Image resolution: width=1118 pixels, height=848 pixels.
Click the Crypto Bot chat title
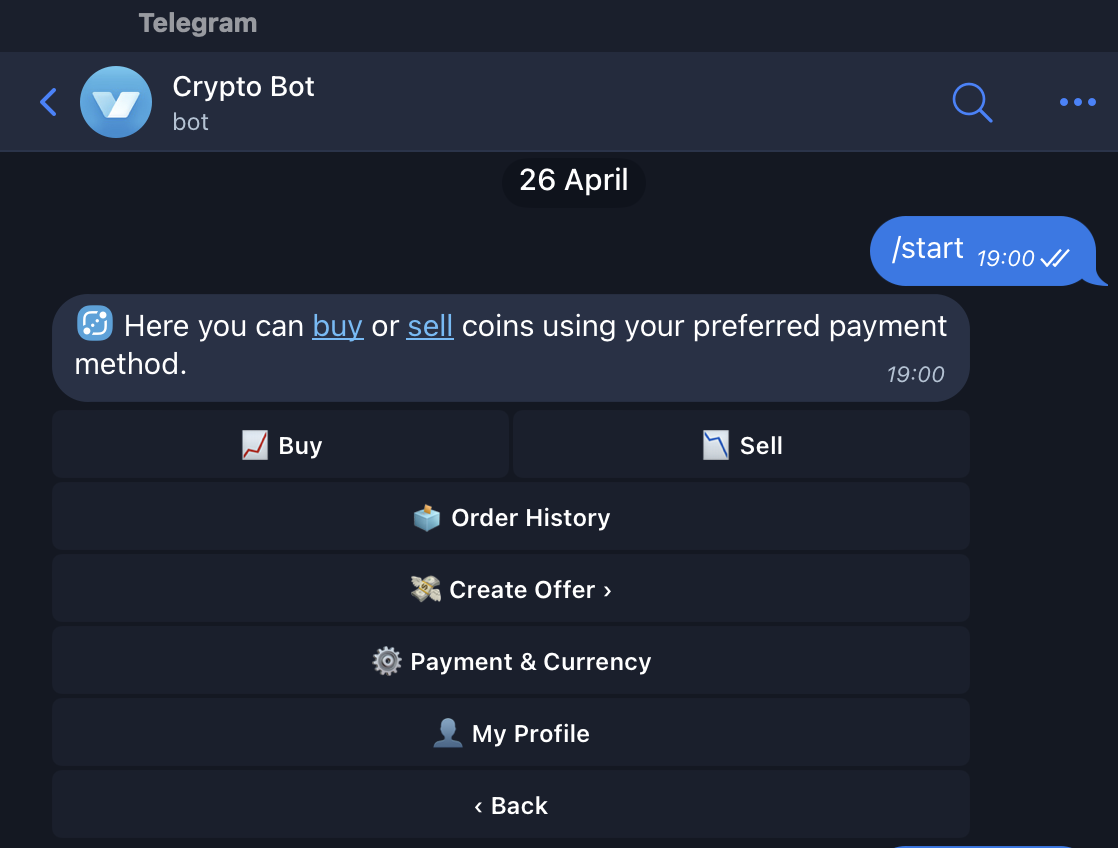(x=243, y=87)
